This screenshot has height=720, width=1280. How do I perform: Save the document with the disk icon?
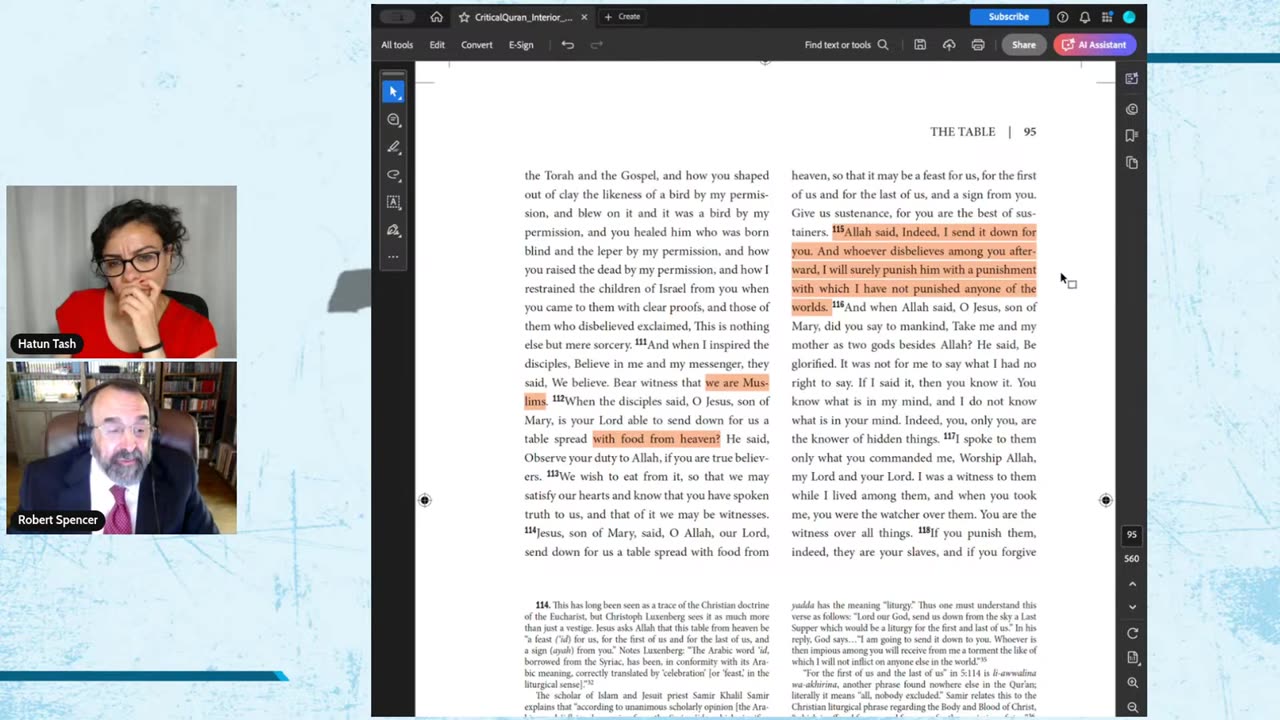click(920, 45)
